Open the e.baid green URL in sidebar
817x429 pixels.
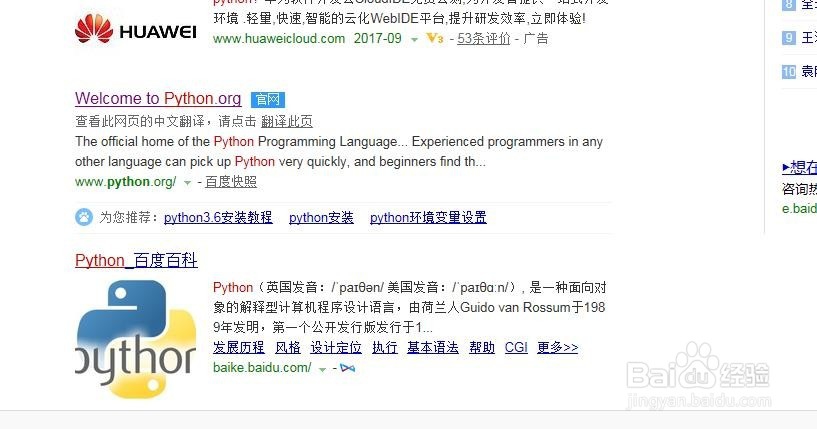(x=799, y=209)
